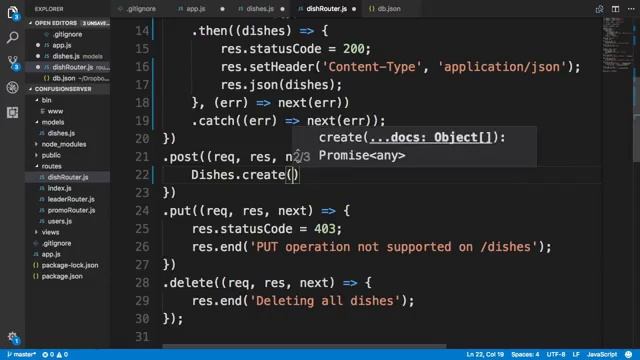Click LF end of line selector

coord(576,354)
